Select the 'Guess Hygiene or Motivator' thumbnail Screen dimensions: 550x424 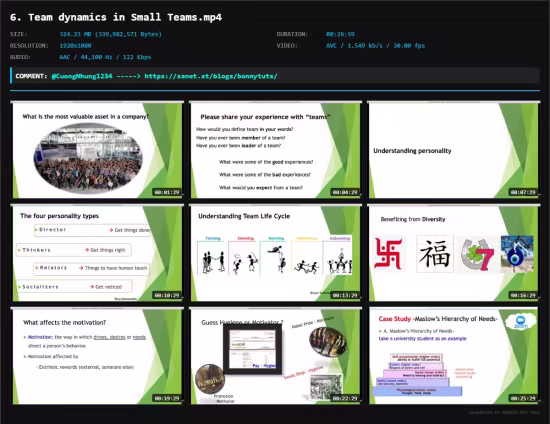tap(275, 356)
